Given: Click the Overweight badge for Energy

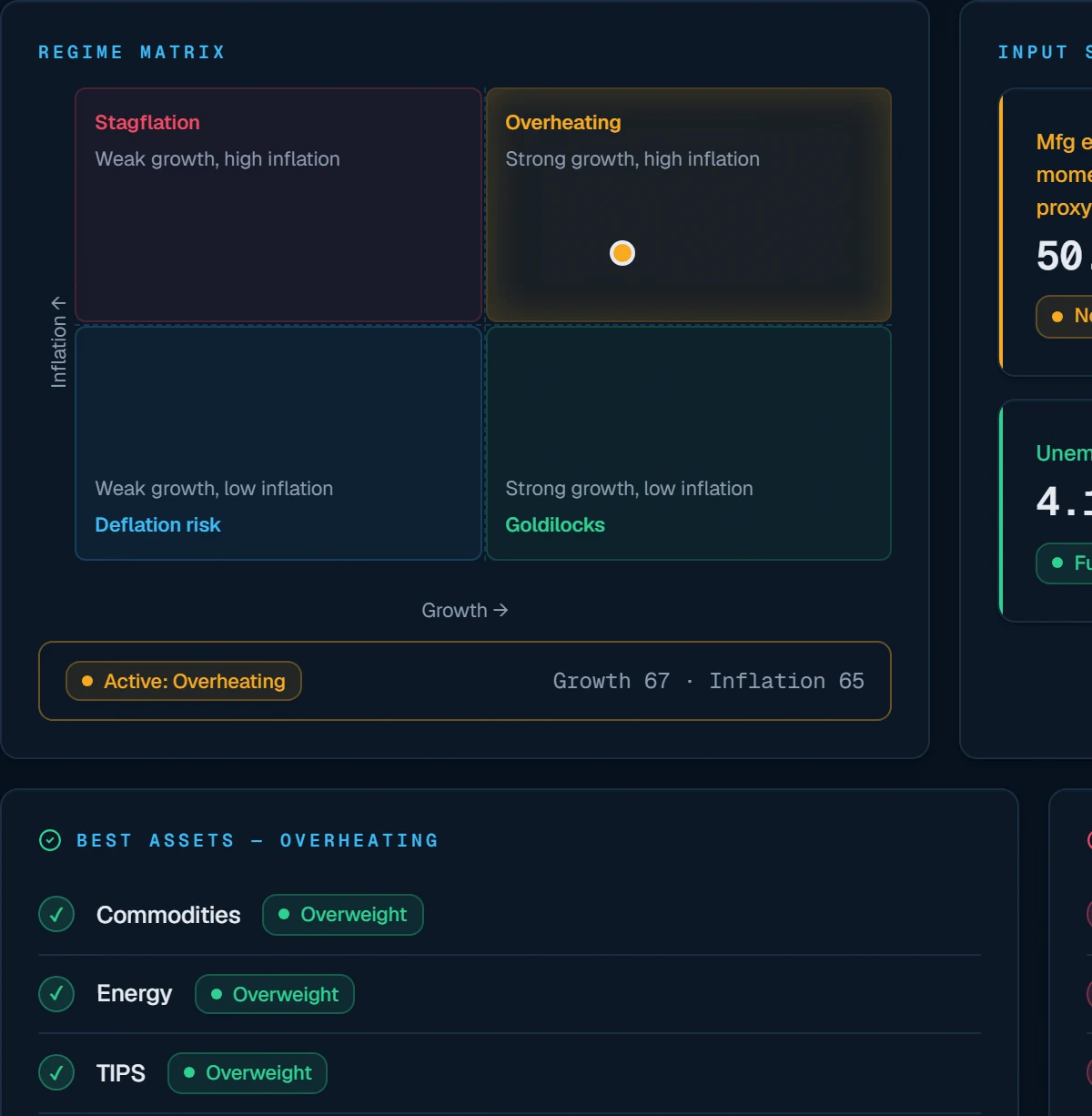Looking at the screenshot, I should click(275, 994).
